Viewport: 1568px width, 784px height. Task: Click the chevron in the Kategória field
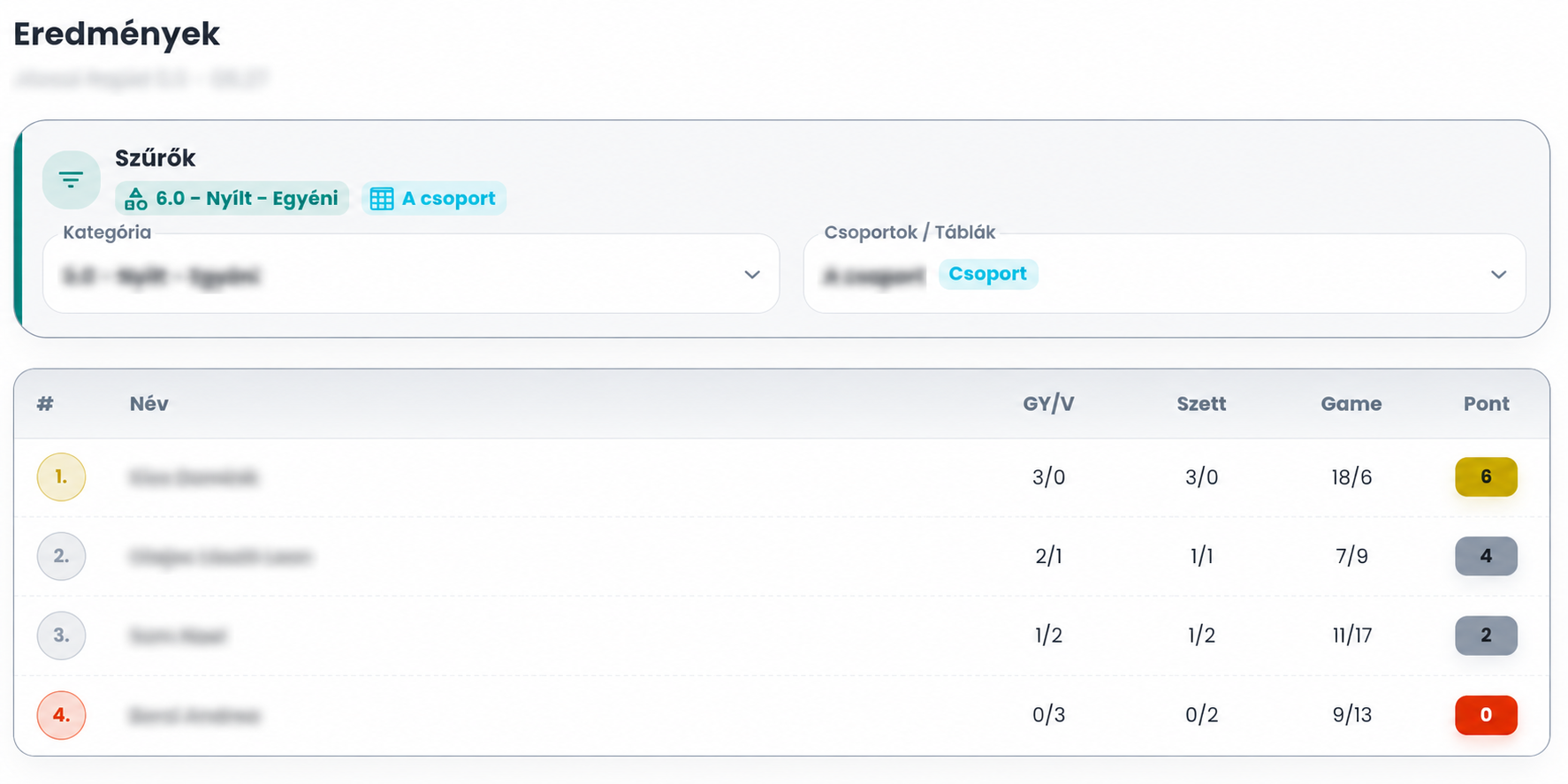pos(752,274)
